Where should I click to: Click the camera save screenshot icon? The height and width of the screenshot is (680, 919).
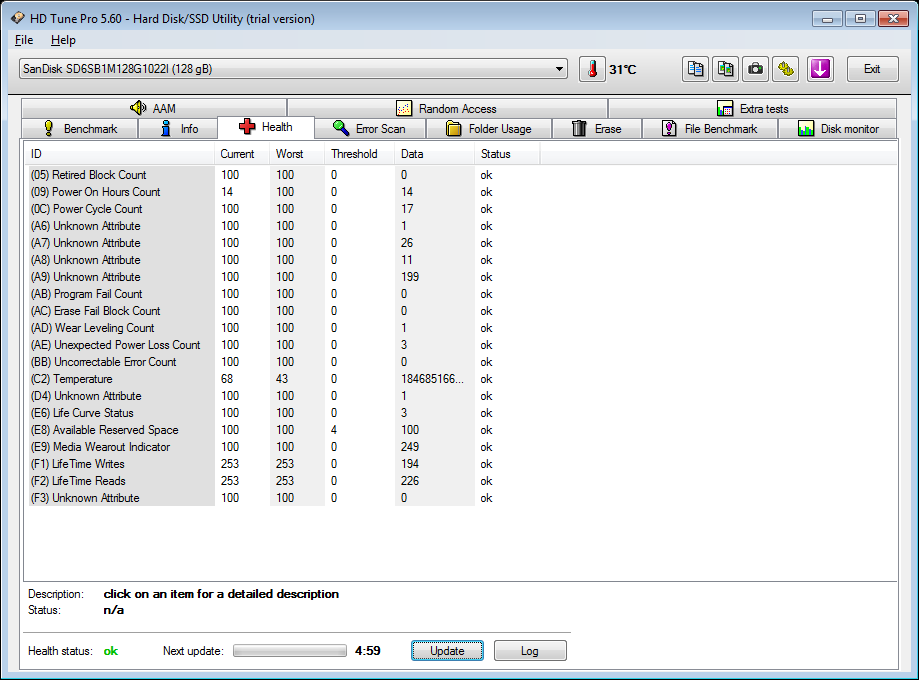(x=755, y=69)
